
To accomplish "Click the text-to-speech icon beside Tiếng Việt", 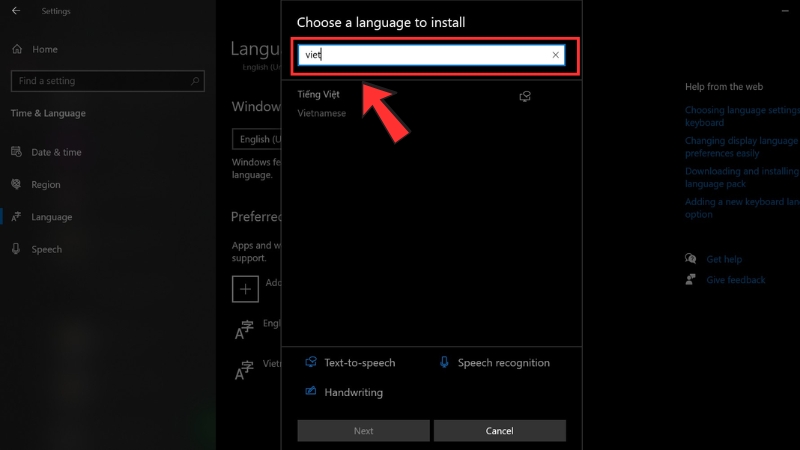I will [x=525, y=96].
